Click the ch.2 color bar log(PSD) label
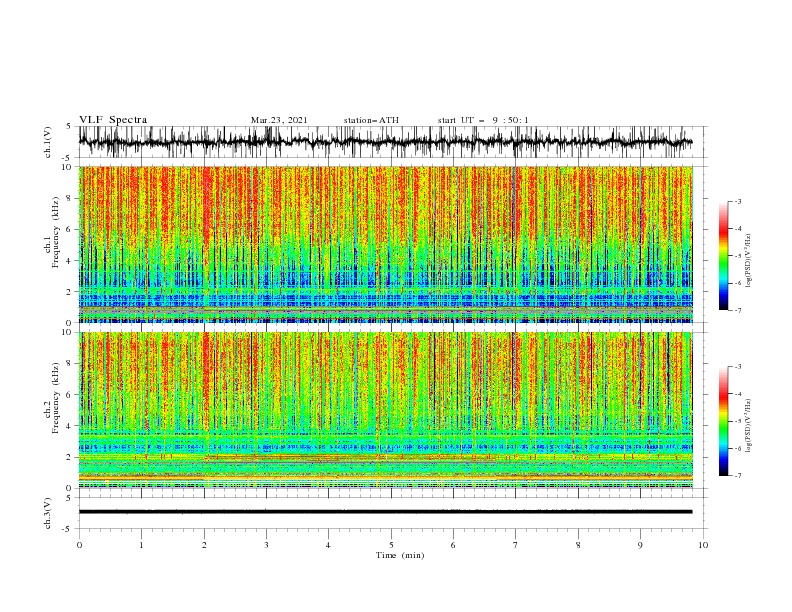792x612 pixels. pos(749,426)
